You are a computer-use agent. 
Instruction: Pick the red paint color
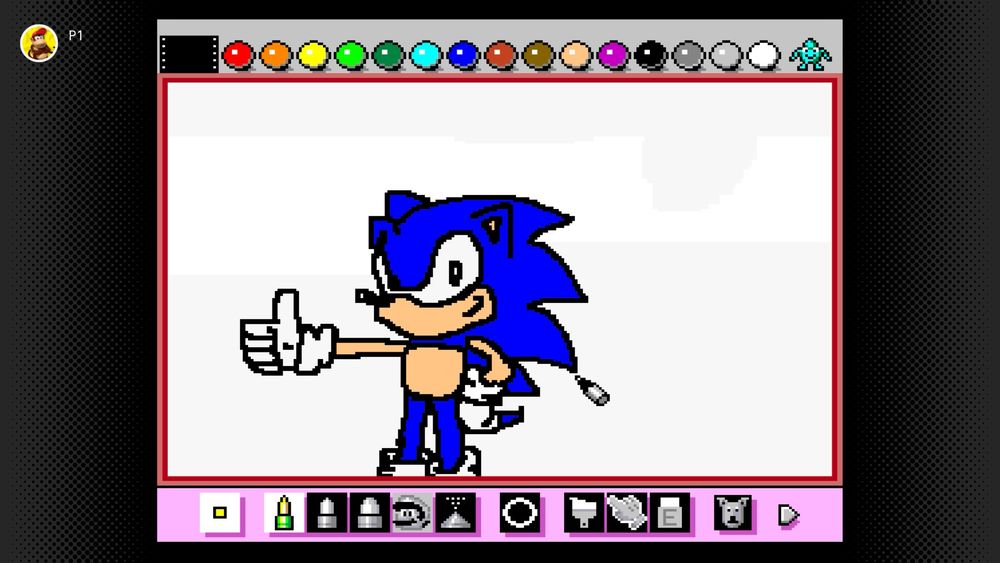point(238,55)
